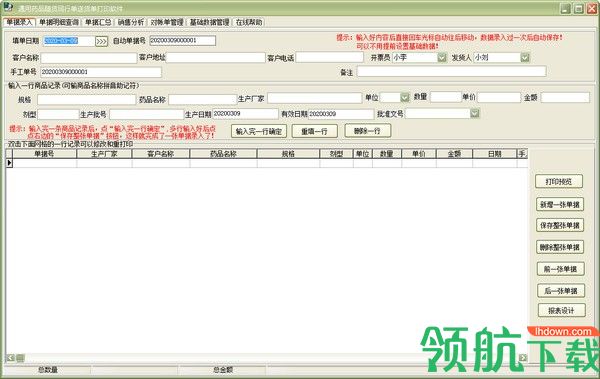Click the 有效日期 field
Image resolution: width=600 pixels, height=379 pixels.
[x=341, y=114]
